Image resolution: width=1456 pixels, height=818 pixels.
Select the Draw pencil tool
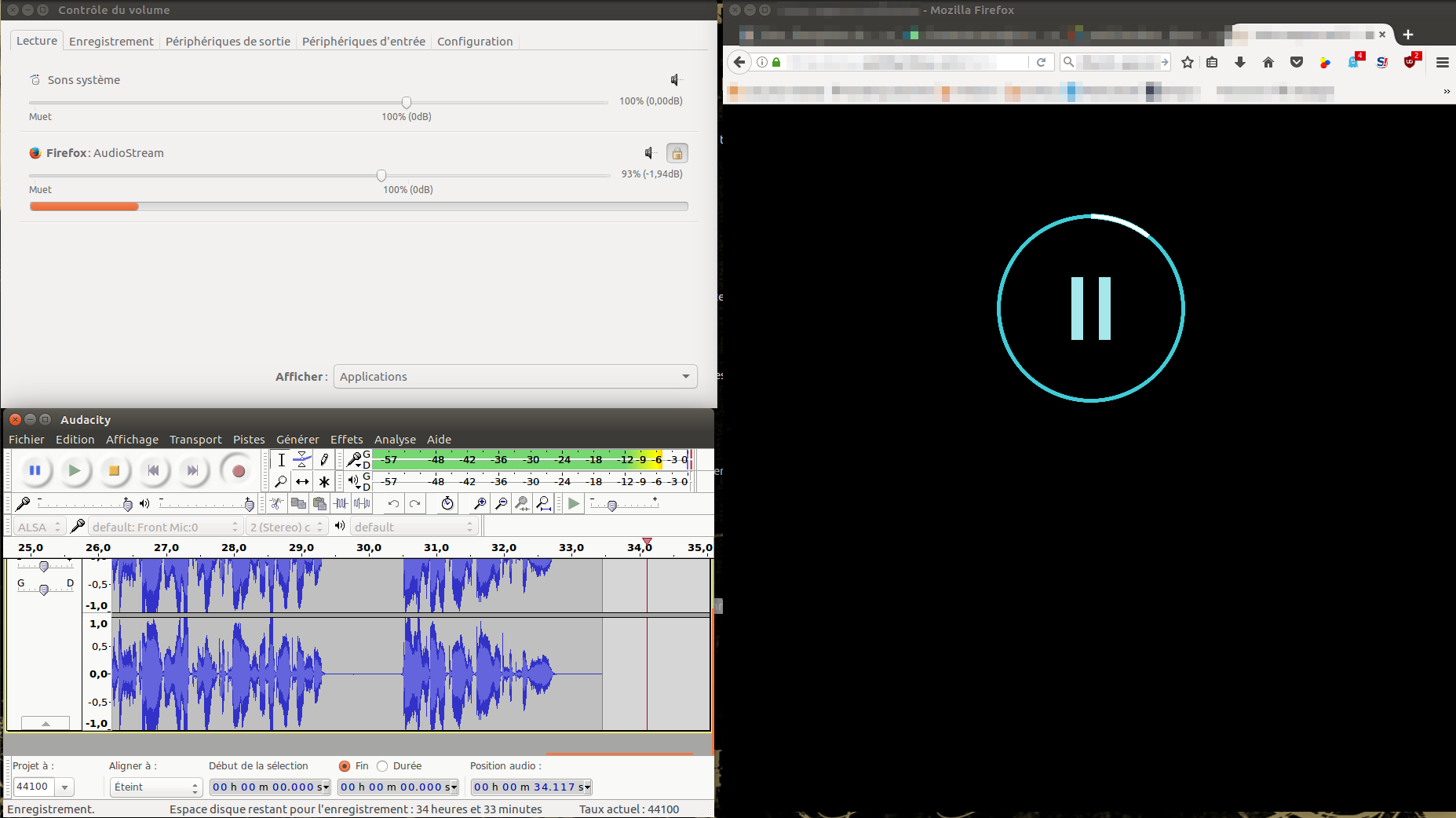click(x=323, y=460)
